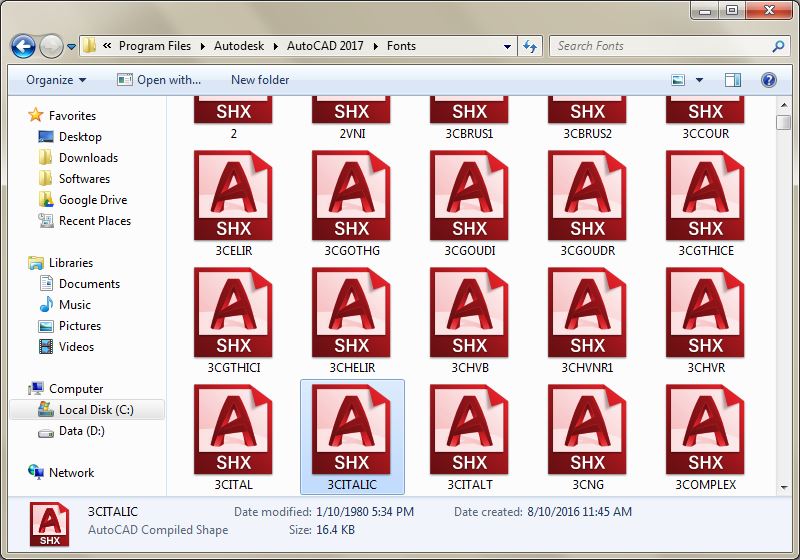Select the 3CHVNR1 SHX font file
800x560 pixels.
pyautogui.click(x=587, y=320)
